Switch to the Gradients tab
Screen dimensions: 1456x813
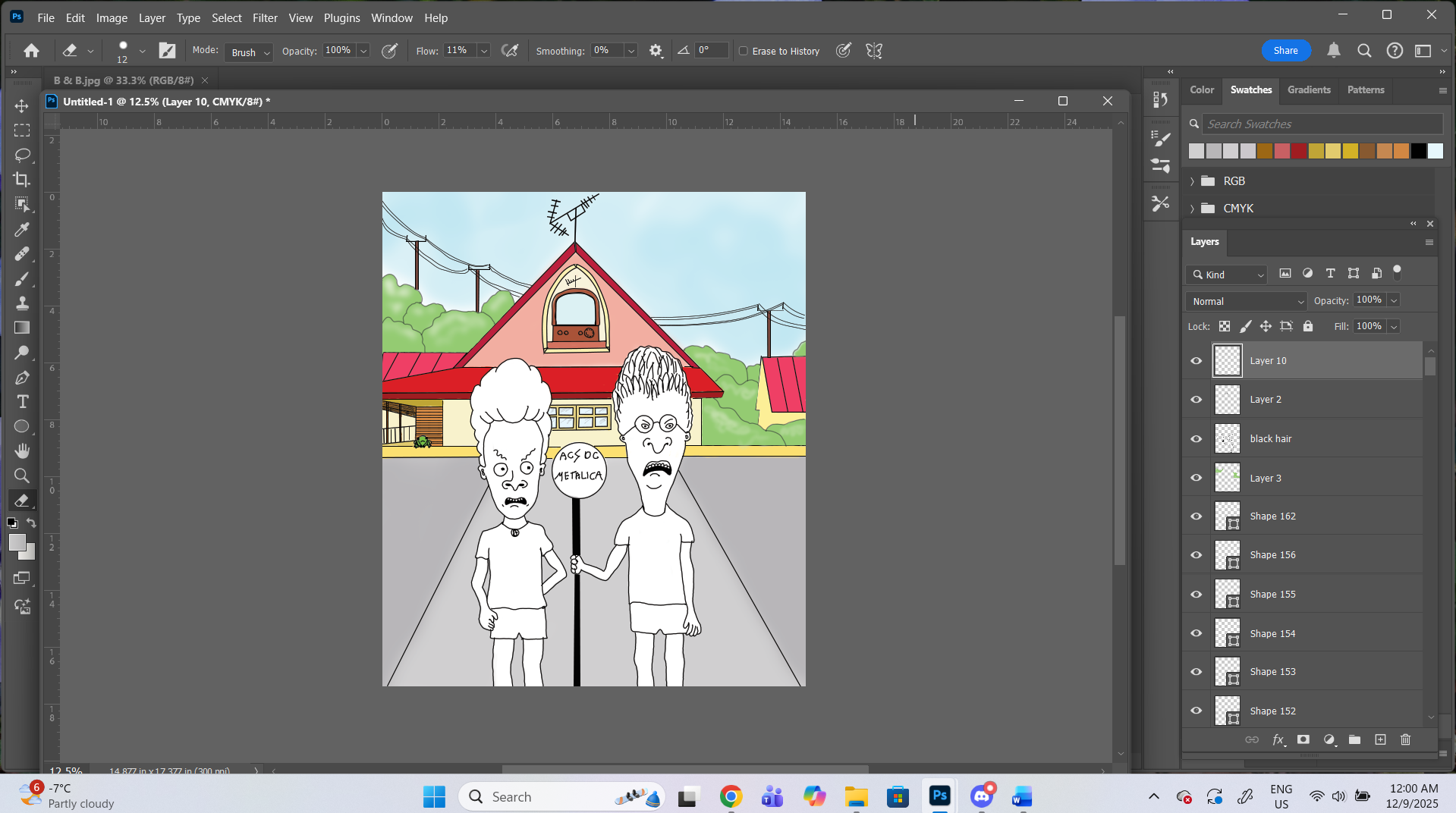coord(1309,89)
